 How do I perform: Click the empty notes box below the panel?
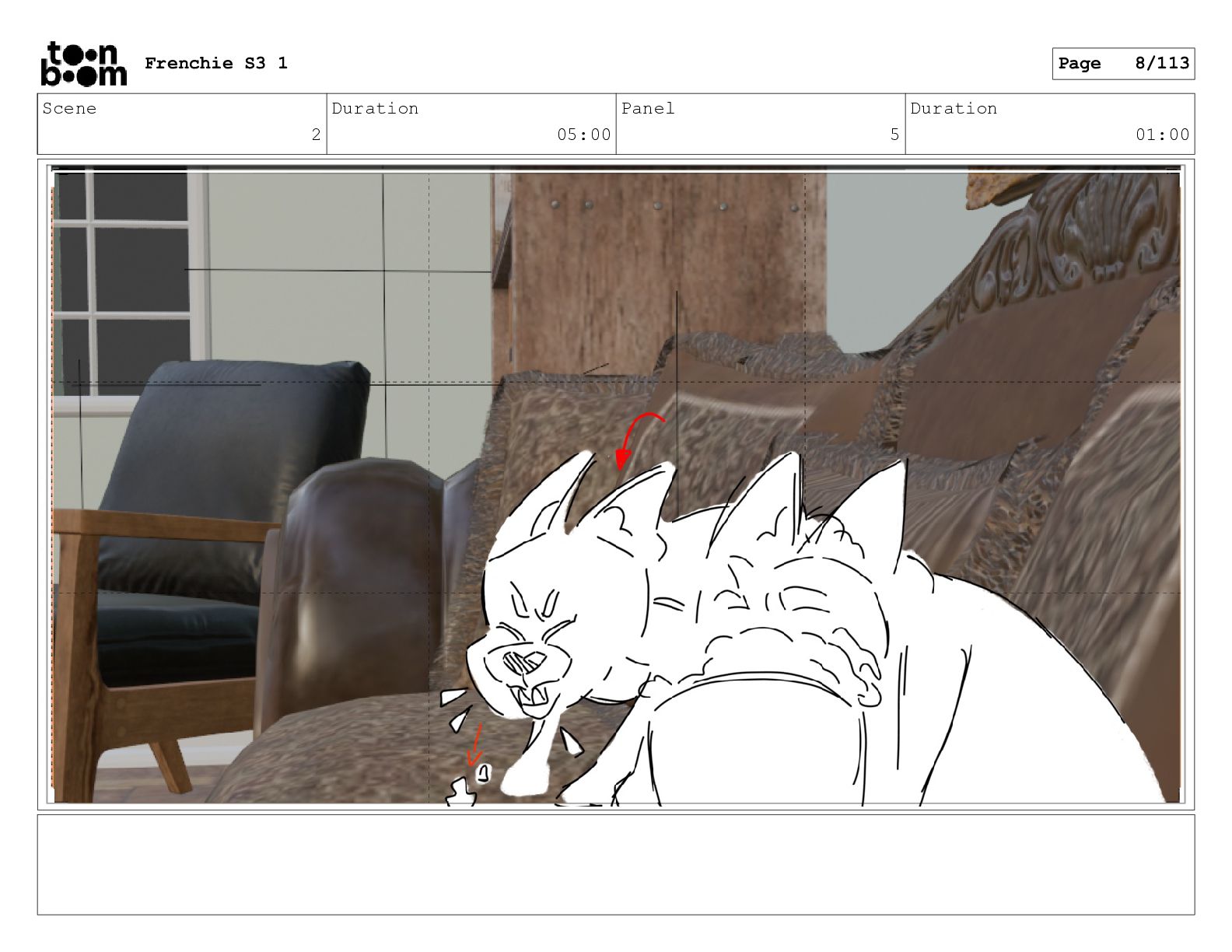[x=616, y=864]
